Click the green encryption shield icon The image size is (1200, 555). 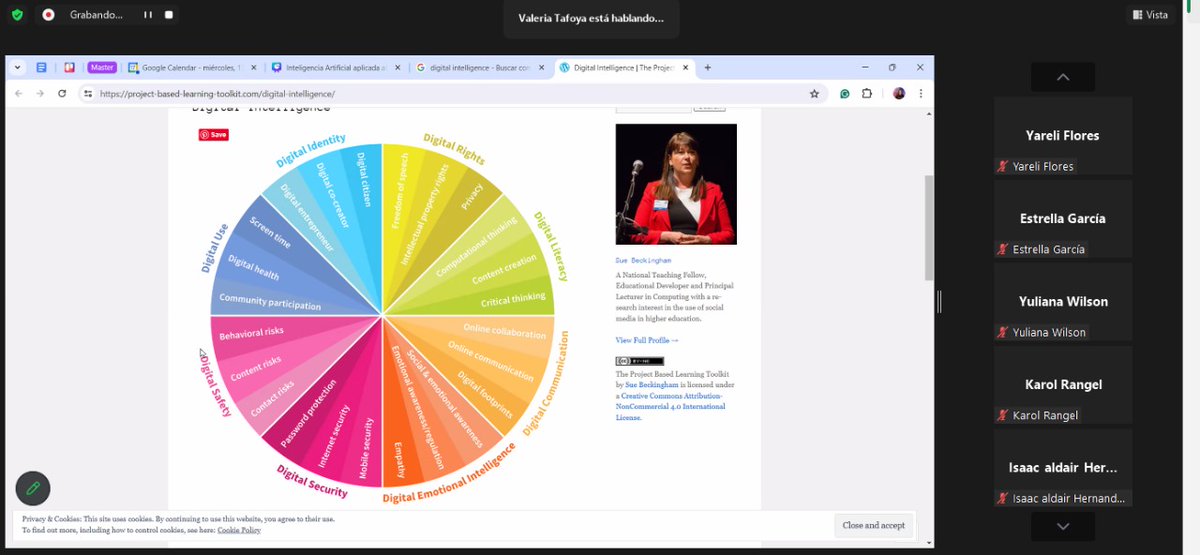(17, 15)
